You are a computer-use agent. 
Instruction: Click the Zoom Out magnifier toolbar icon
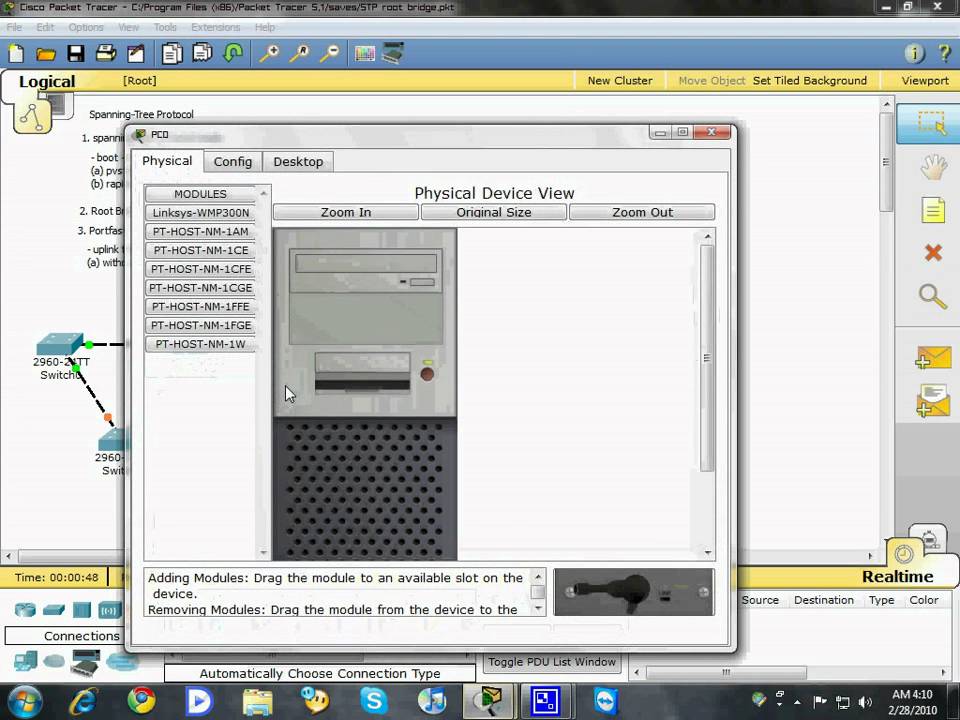coord(329,54)
